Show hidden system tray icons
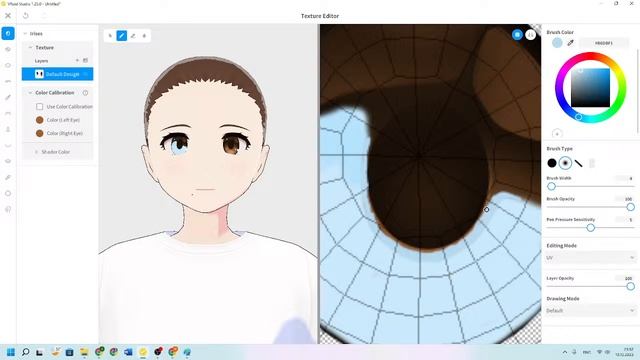The image size is (640, 360). (564, 352)
